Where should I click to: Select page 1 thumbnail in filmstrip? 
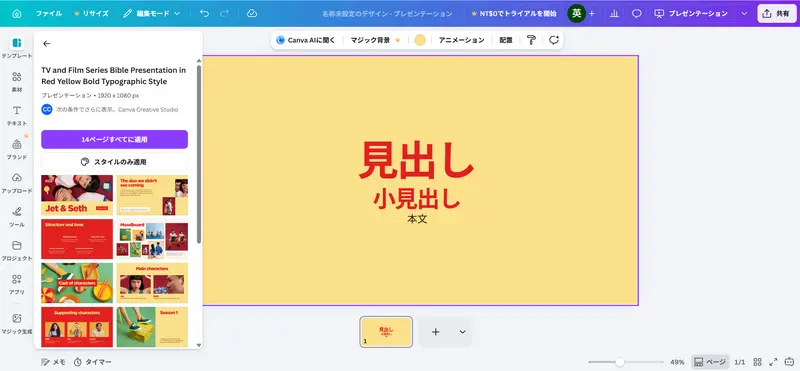pos(386,332)
